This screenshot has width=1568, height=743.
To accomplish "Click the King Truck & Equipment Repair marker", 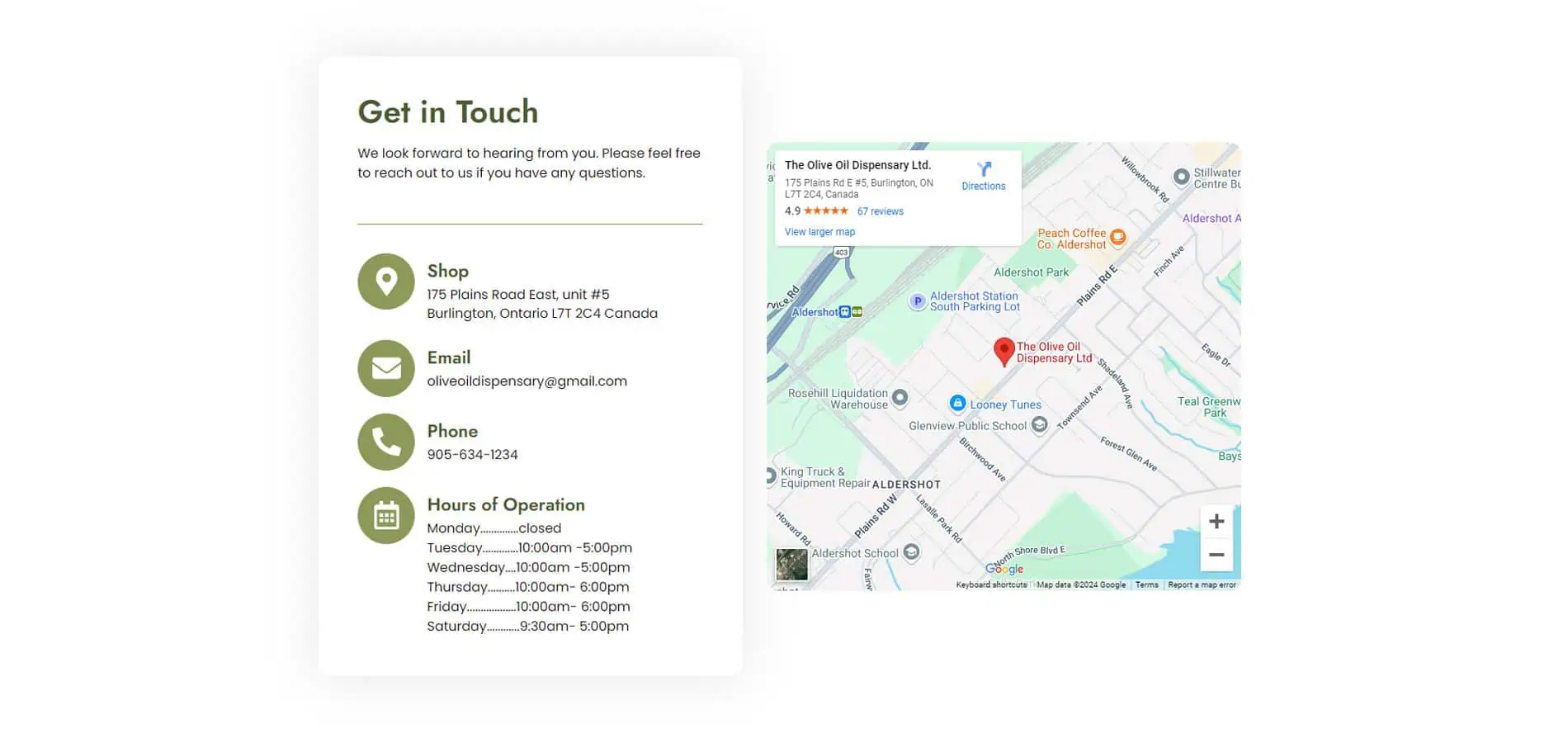I will tap(771, 476).
